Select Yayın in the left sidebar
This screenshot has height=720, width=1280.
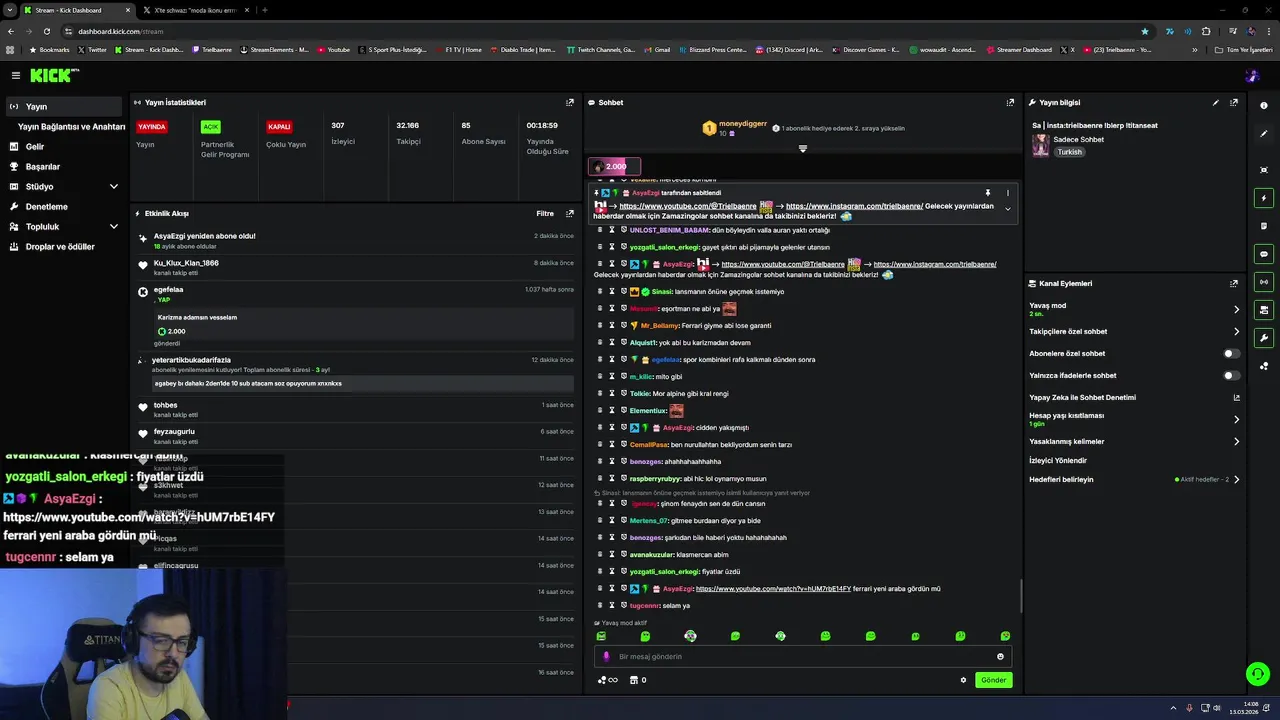click(64, 106)
